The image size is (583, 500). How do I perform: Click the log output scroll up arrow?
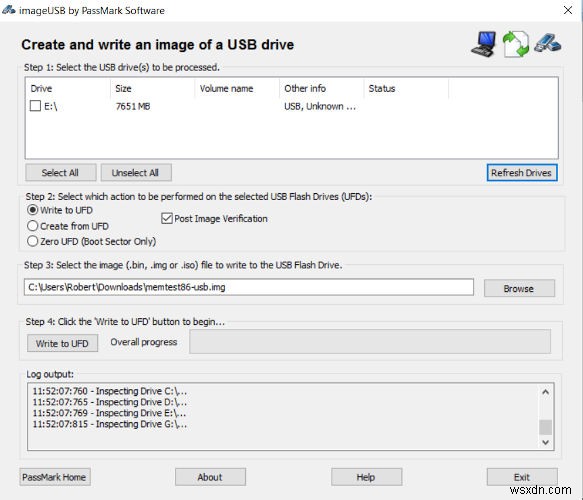545,391
